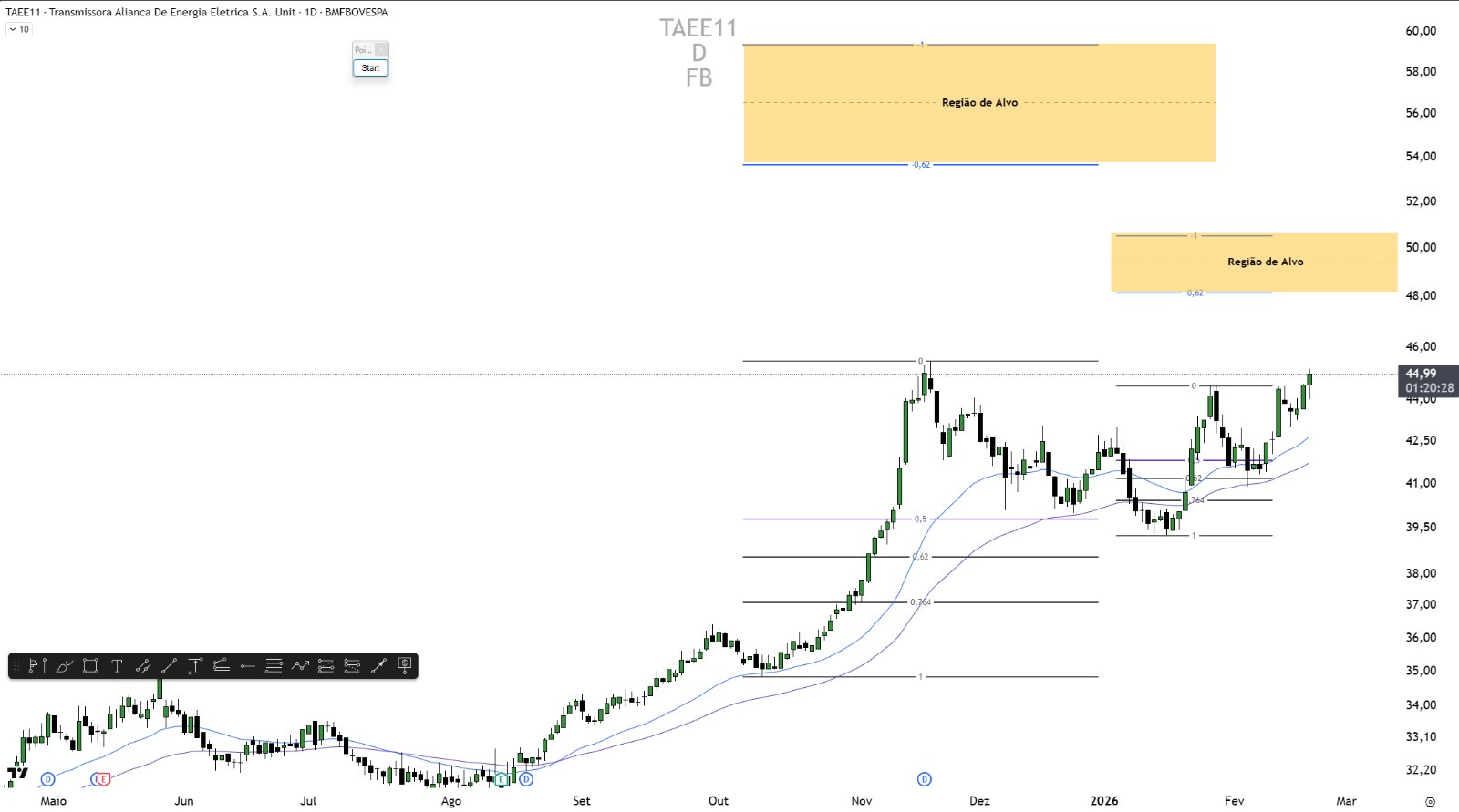Select the parallel channel tool
Screen dimensions: 1459x812
point(143,666)
